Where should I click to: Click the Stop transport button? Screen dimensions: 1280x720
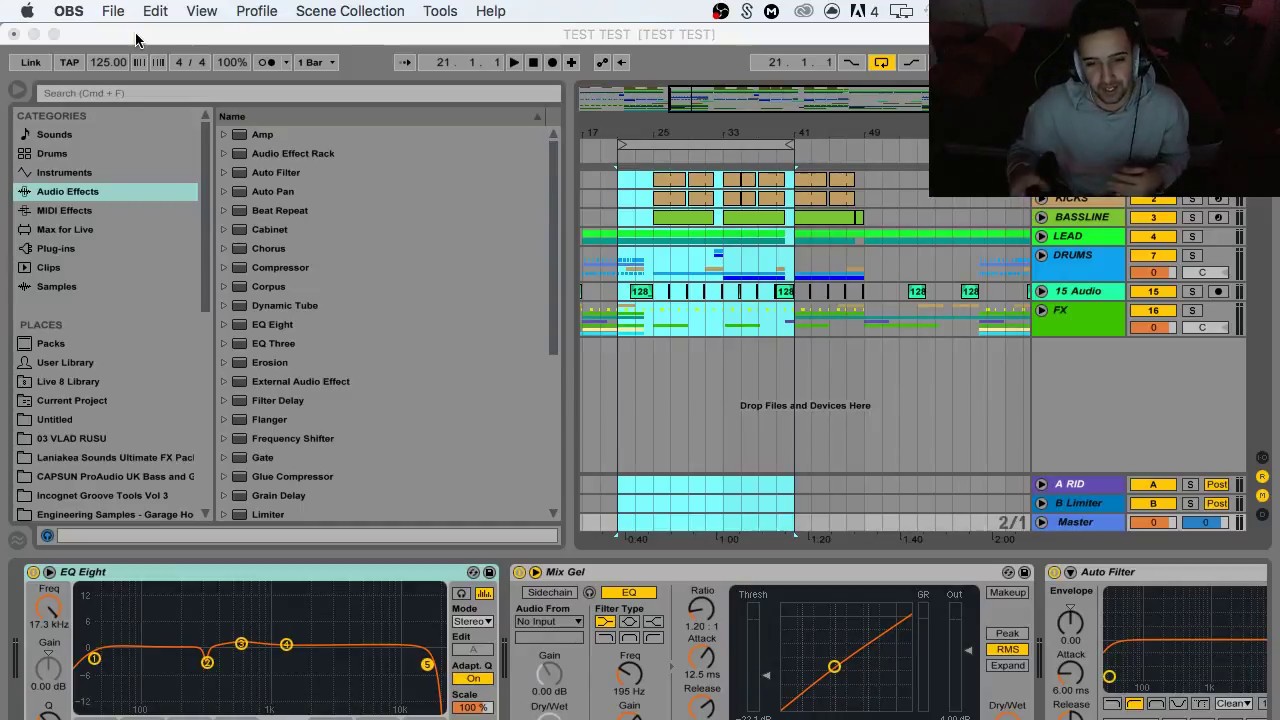click(533, 62)
